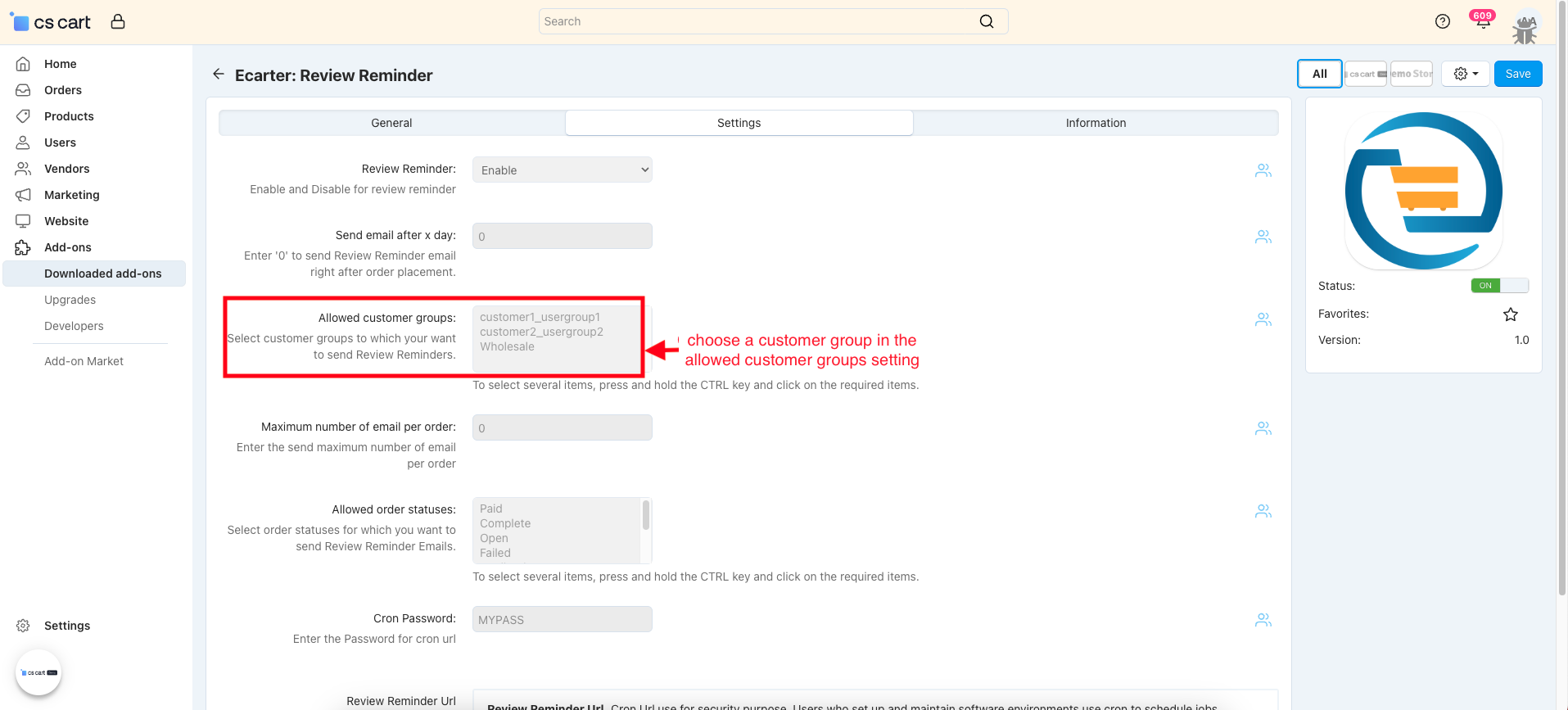Screen dimensions: 1568x710
Task: Mark add-on as favorite with star
Action: point(1511,314)
